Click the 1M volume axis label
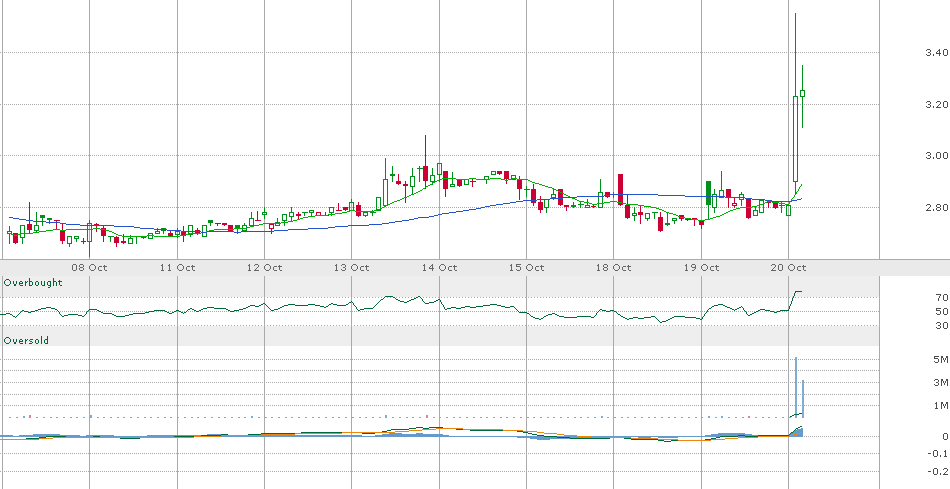Image resolution: width=950 pixels, height=489 pixels. [x=942, y=405]
